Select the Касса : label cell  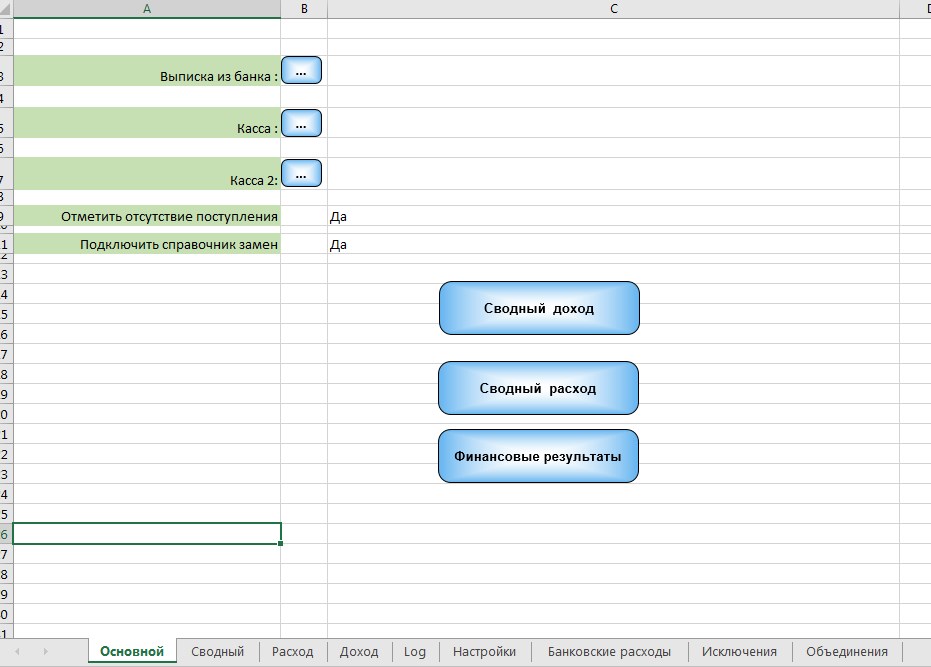tap(147, 123)
